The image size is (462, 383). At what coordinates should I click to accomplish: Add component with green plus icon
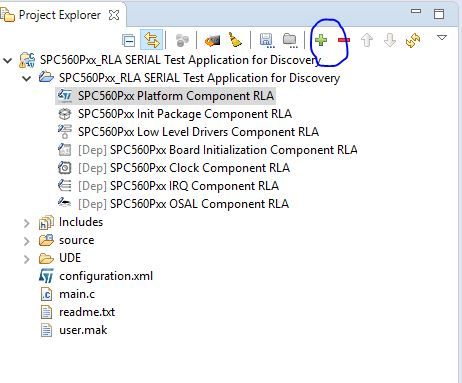tap(321, 40)
